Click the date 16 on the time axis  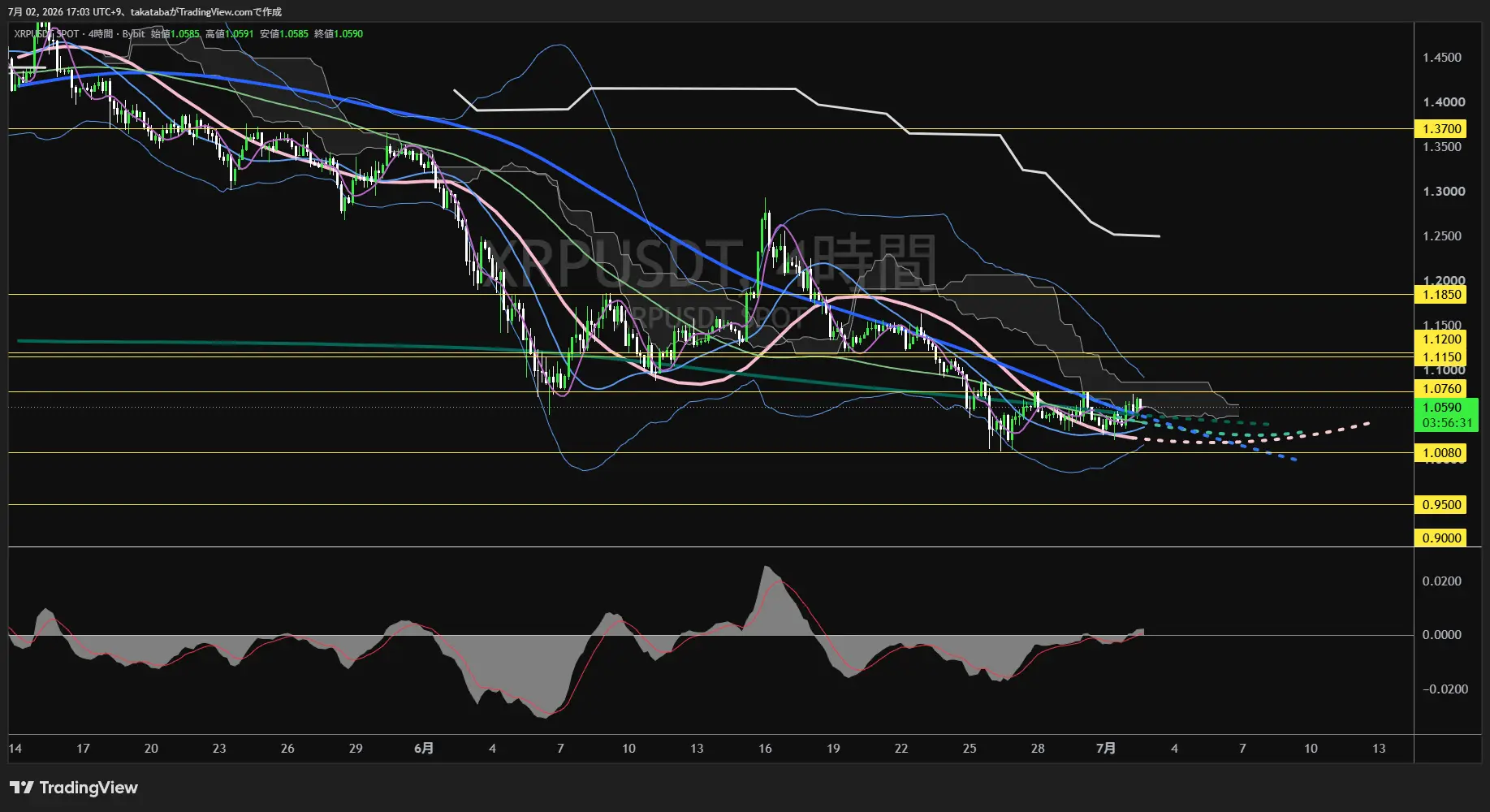point(765,749)
